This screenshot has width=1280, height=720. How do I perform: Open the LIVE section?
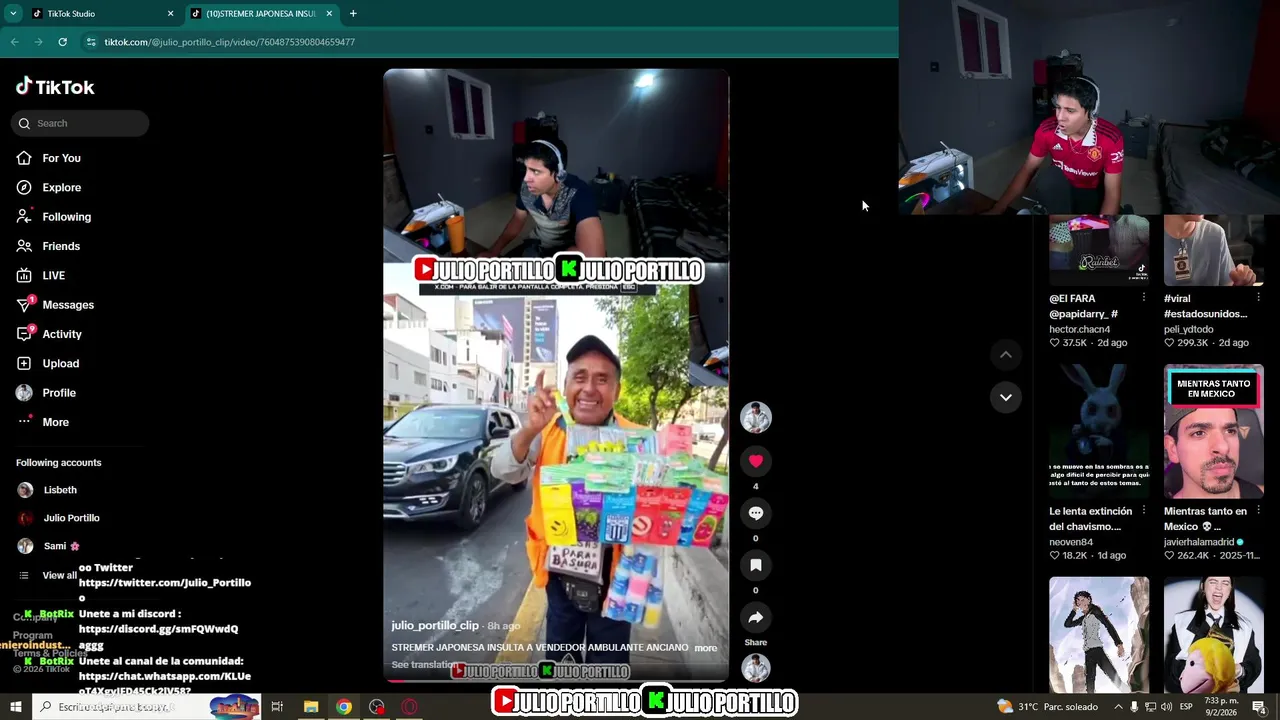click(x=40, y=275)
